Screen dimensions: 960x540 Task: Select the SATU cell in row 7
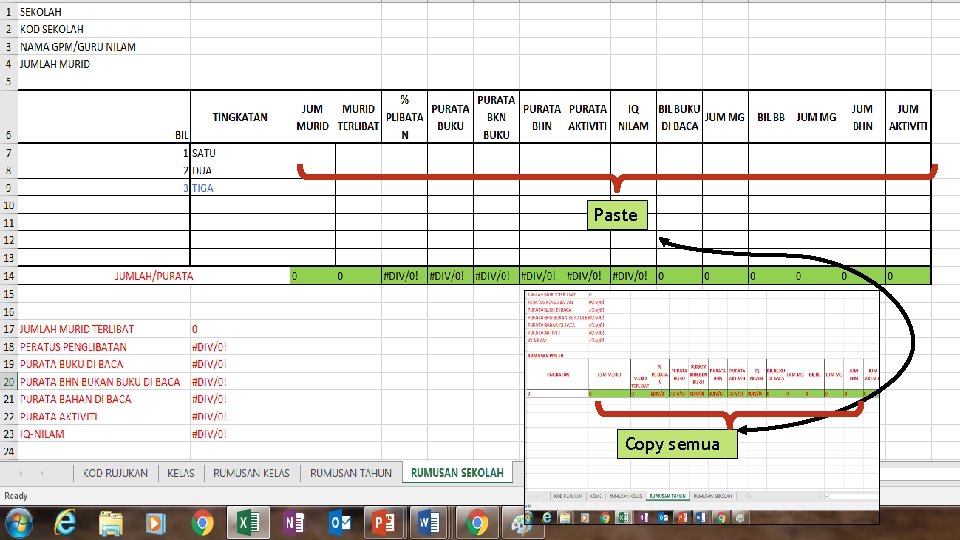240,152
